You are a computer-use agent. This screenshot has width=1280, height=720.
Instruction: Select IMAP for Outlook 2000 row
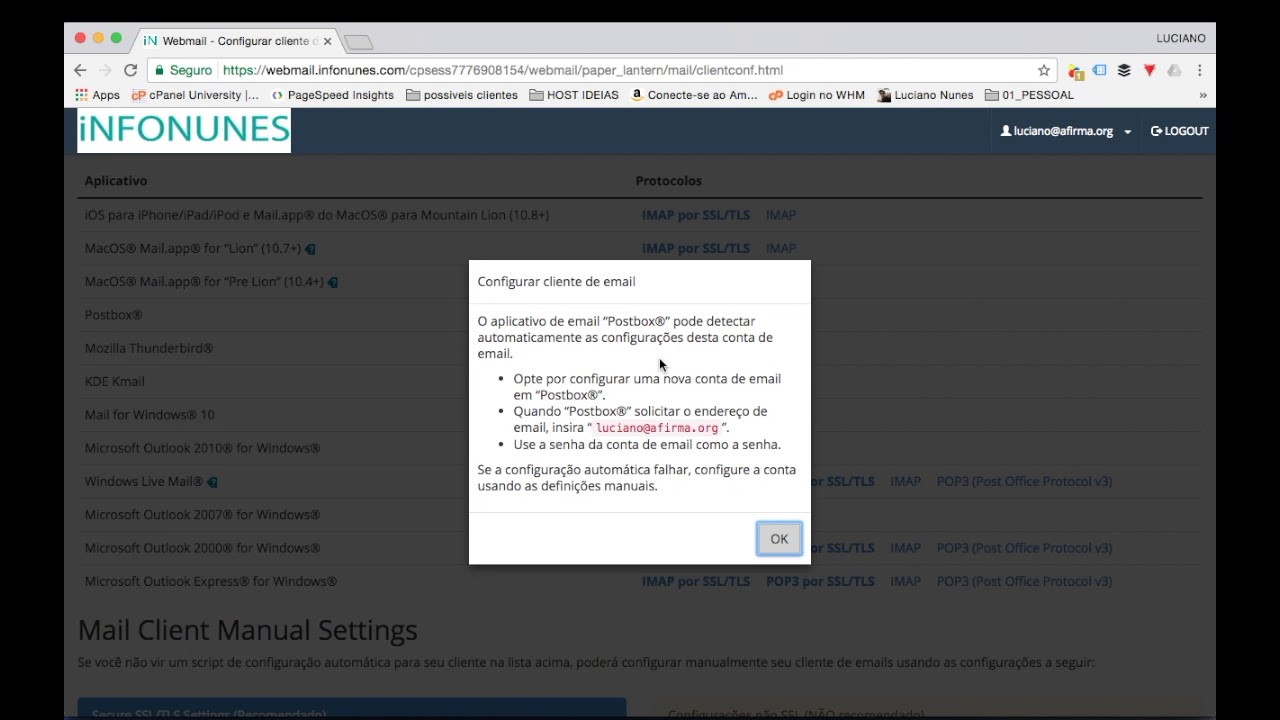tap(905, 548)
